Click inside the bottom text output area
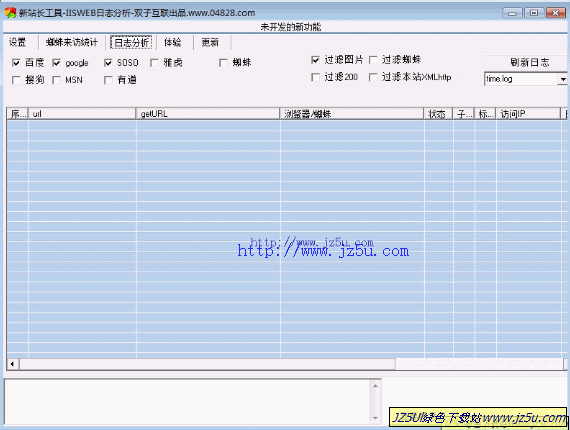This screenshot has height=430, width=570. pos(188,402)
